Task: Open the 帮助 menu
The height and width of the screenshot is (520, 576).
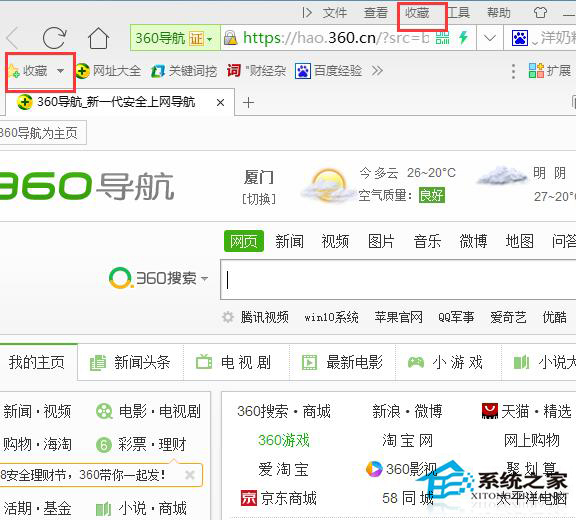Action: click(499, 13)
